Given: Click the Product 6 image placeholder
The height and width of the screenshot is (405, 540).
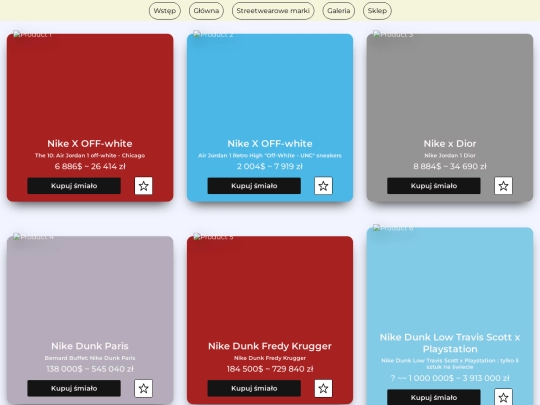Looking at the screenshot, I should (x=393, y=228).
